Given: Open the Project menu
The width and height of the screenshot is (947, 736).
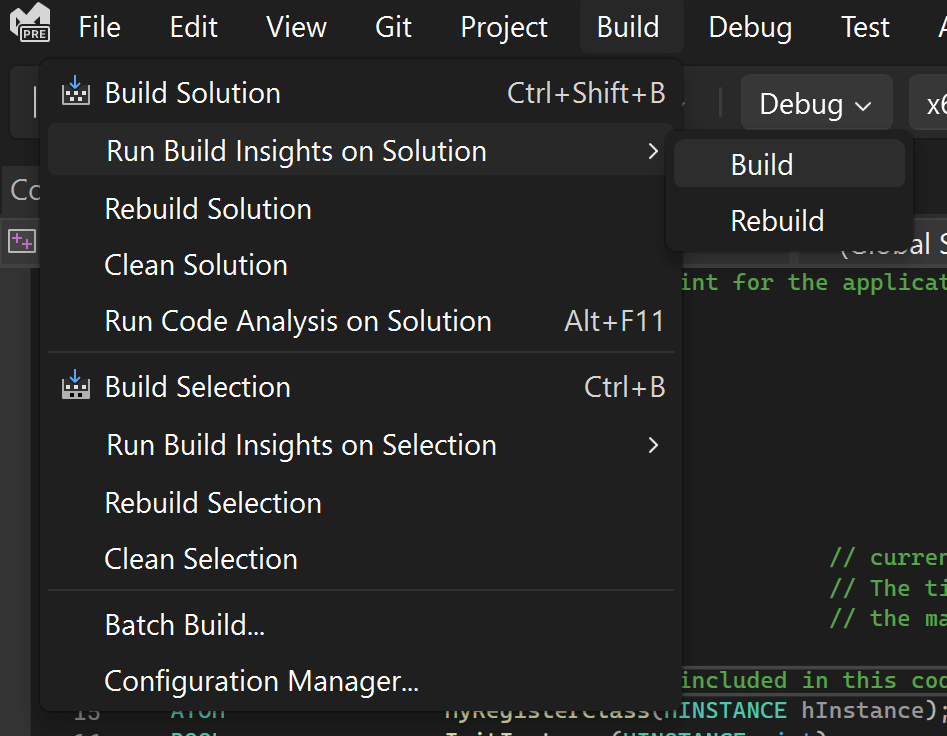Looking at the screenshot, I should pyautogui.click(x=504, y=27).
